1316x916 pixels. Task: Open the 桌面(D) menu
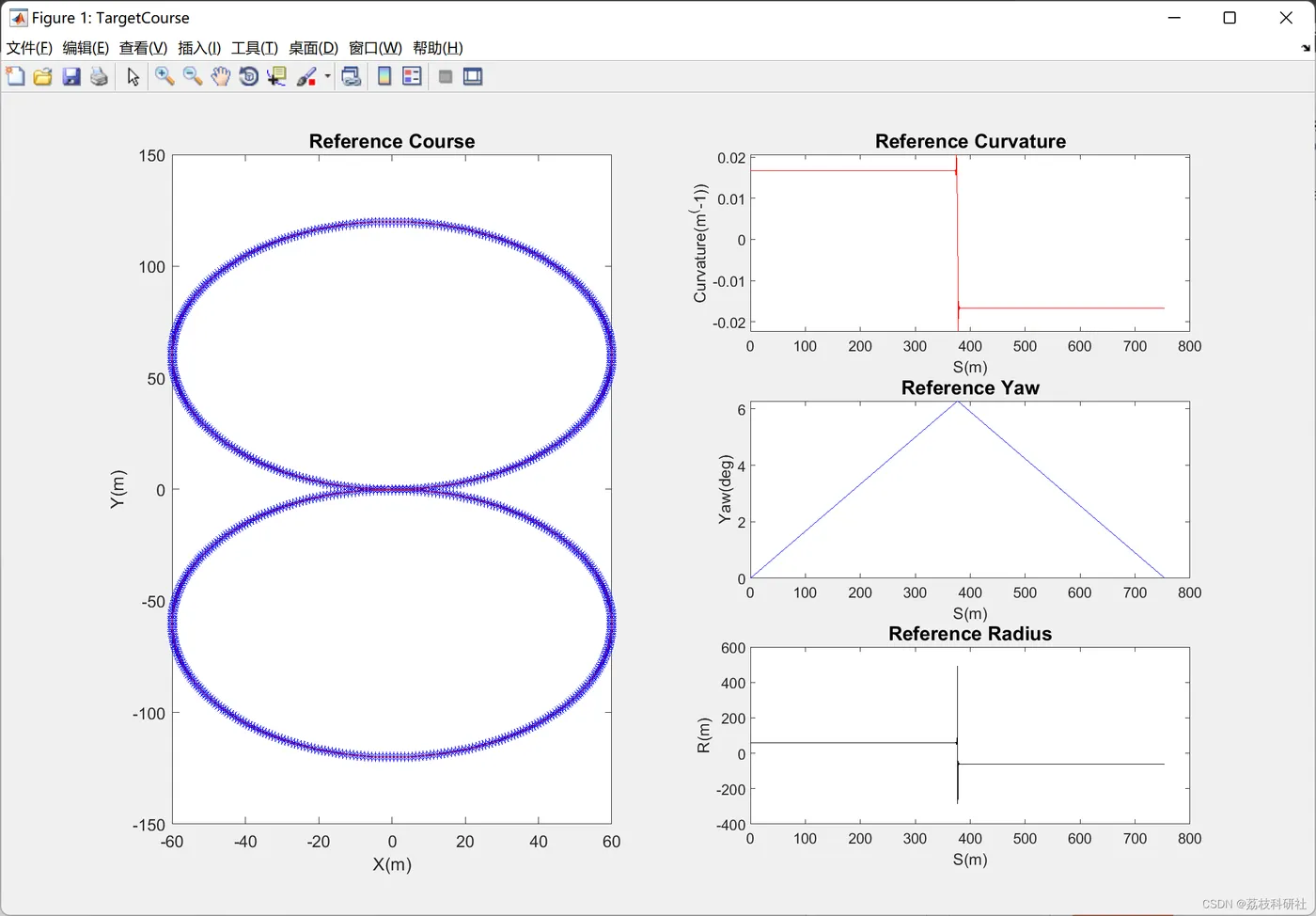(x=313, y=48)
